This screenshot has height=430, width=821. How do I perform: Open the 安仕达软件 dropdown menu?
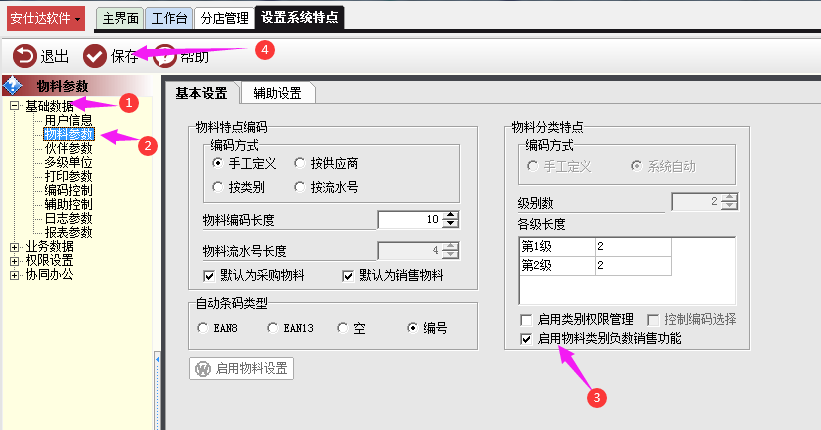pyautogui.click(x=46, y=19)
